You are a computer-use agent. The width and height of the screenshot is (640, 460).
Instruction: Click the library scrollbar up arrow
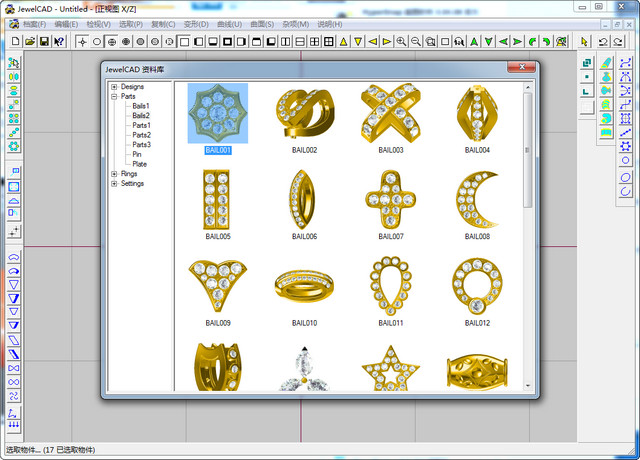click(x=527, y=87)
